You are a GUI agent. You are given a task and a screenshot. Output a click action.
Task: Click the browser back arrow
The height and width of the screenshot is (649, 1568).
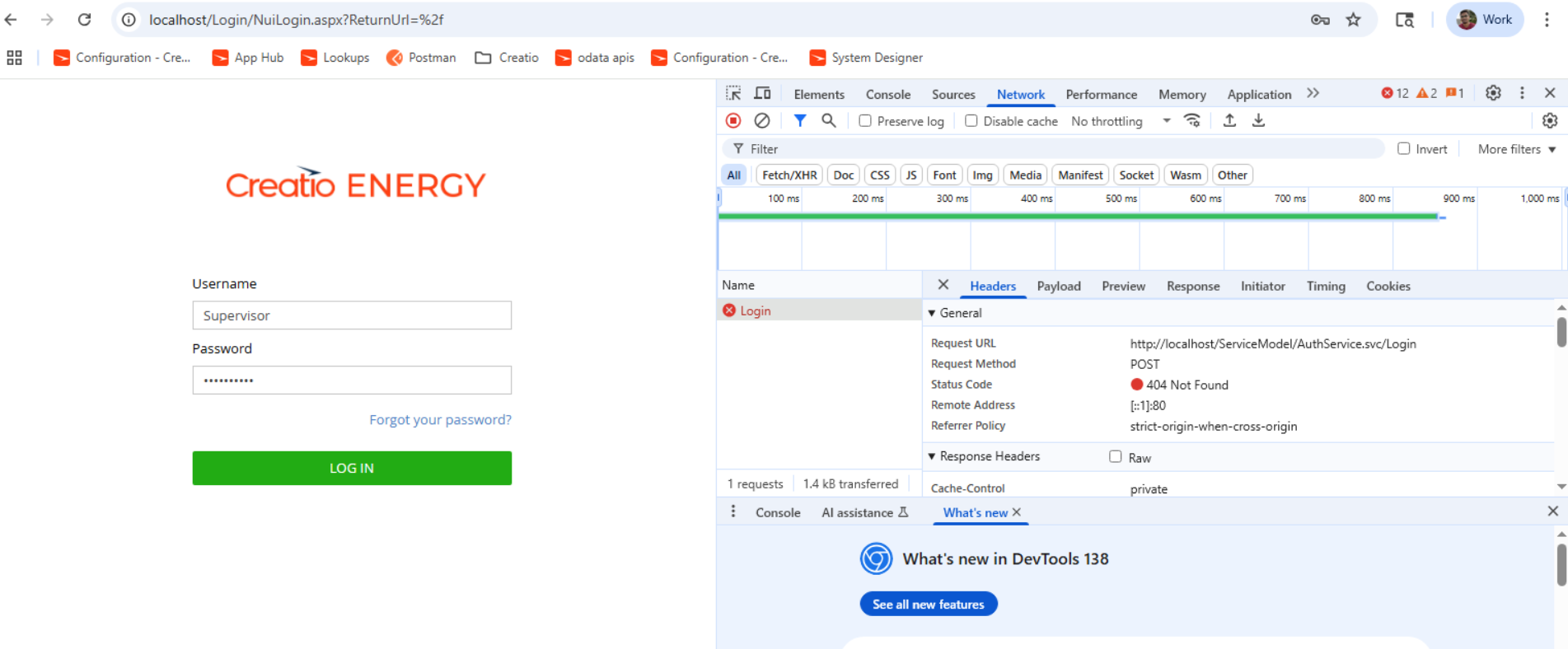point(11,20)
